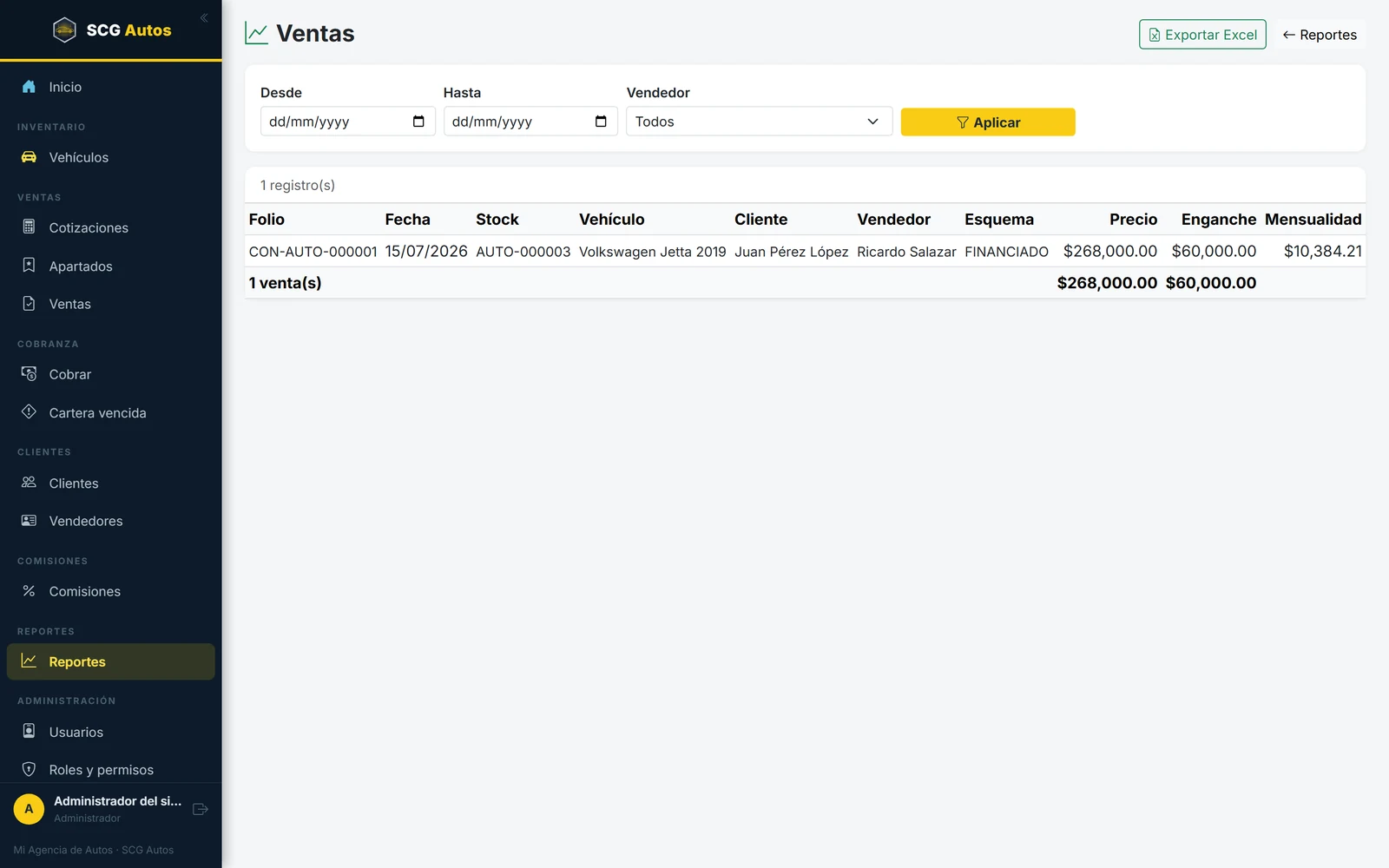Image resolution: width=1389 pixels, height=868 pixels.
Task: Click stock AUTO-000003 cell
Action: 523,252
